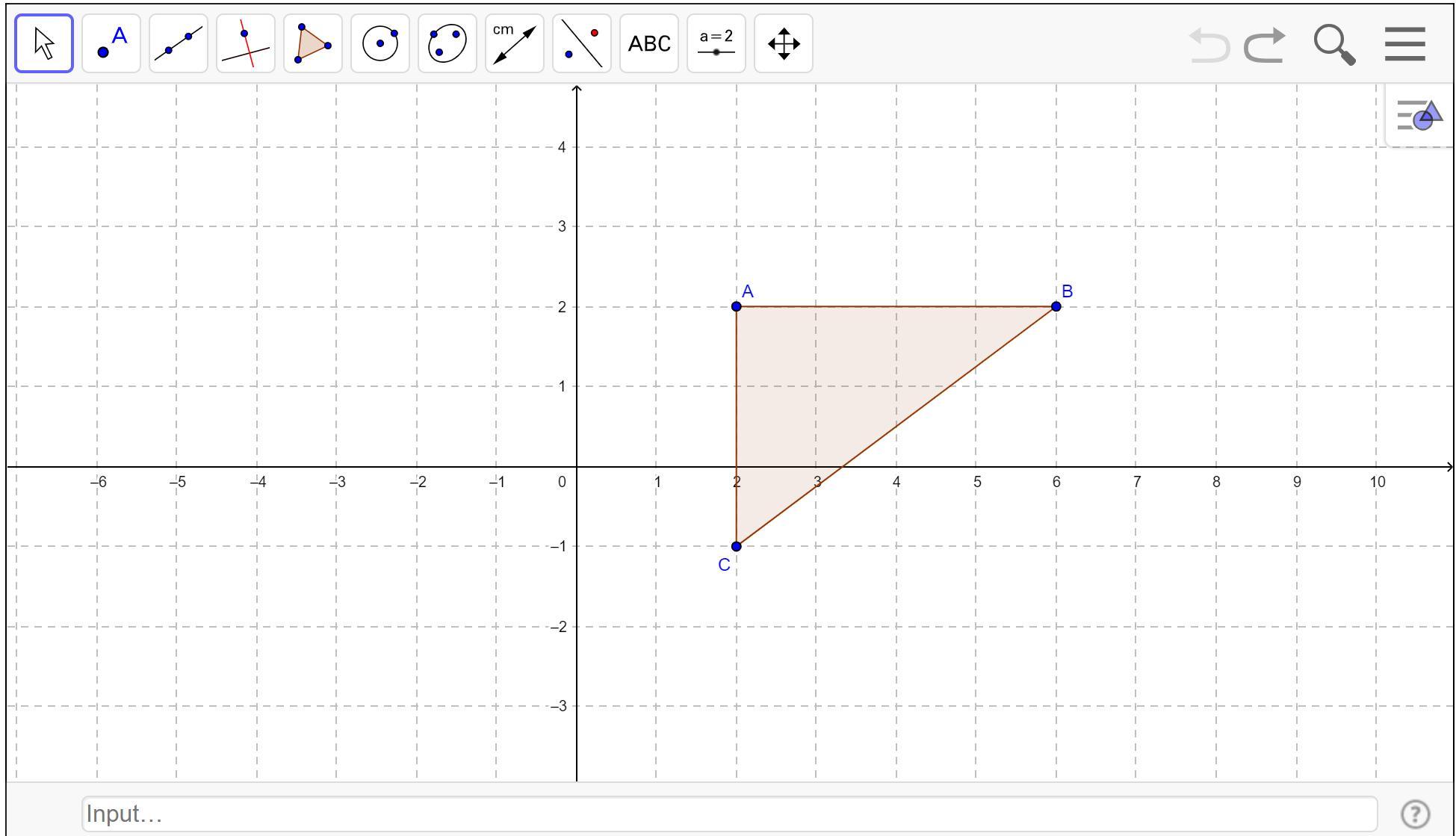Open the input help question mark
Image resolution: width=1456 pixels, height=836 pixels.
coord(1416,814)
